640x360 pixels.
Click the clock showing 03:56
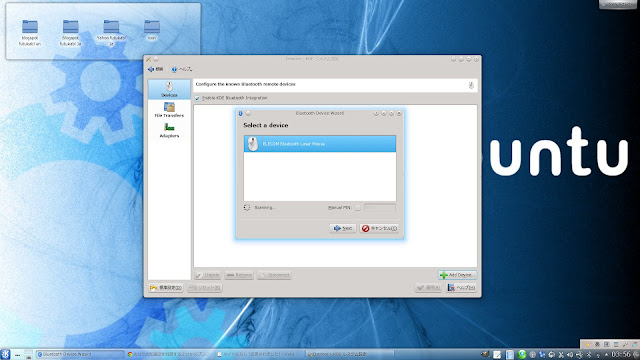tap(621, 354)
